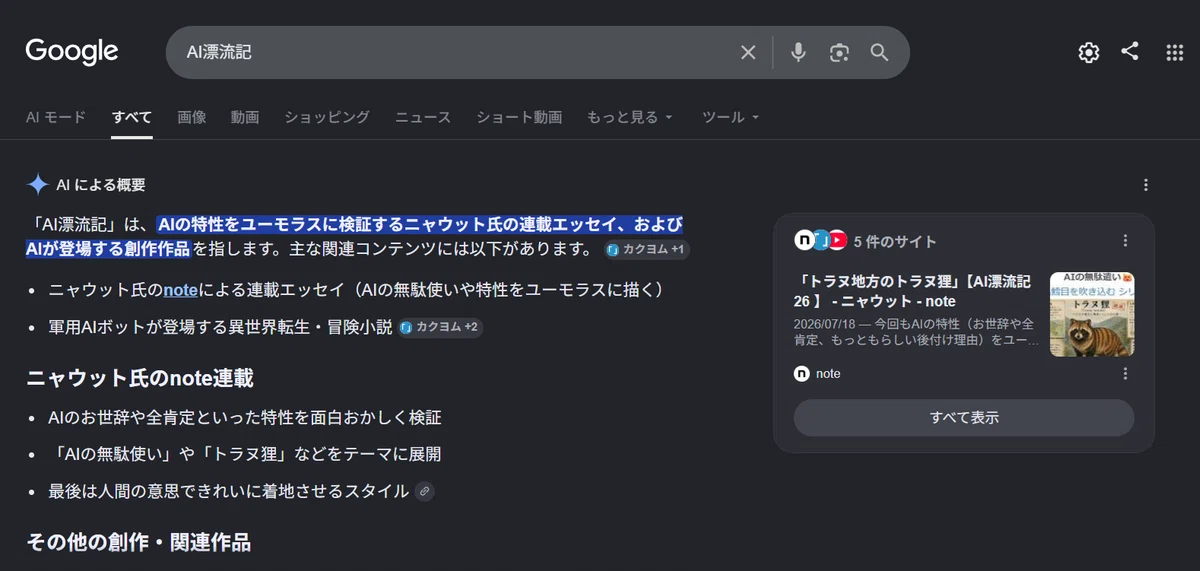
Task: Open the three-dot menu beside 5 件のサイト
Action: [1125, 240]
